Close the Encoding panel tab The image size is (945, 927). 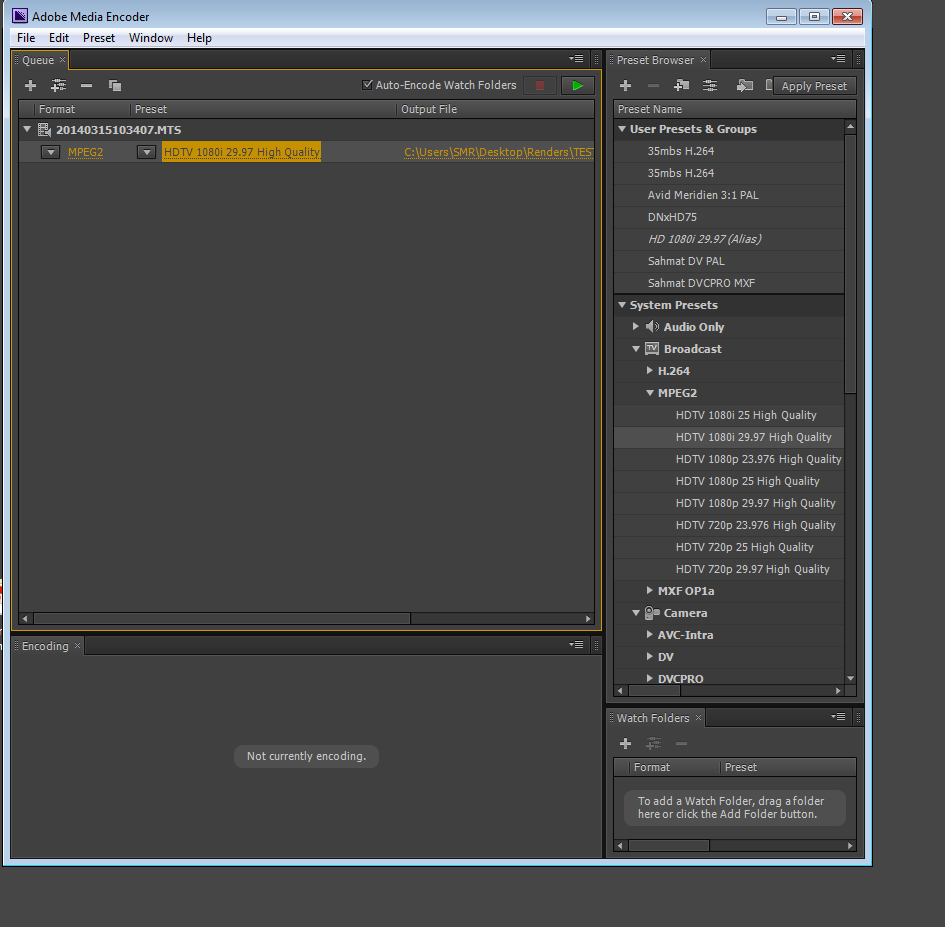[77, 646]
